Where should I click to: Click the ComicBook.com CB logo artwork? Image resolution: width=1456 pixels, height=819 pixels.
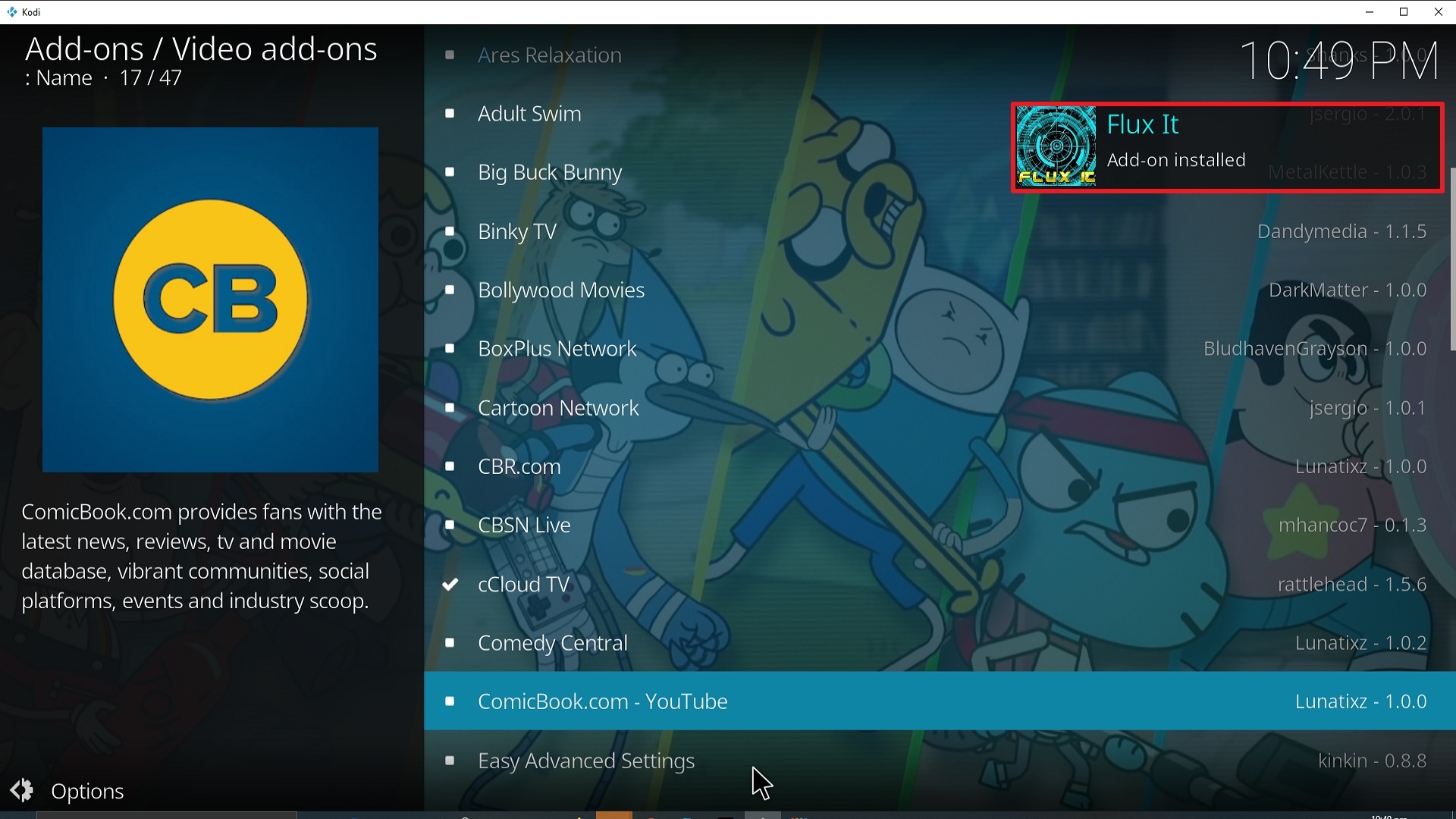pyautogui.click(x=210, y=300)
